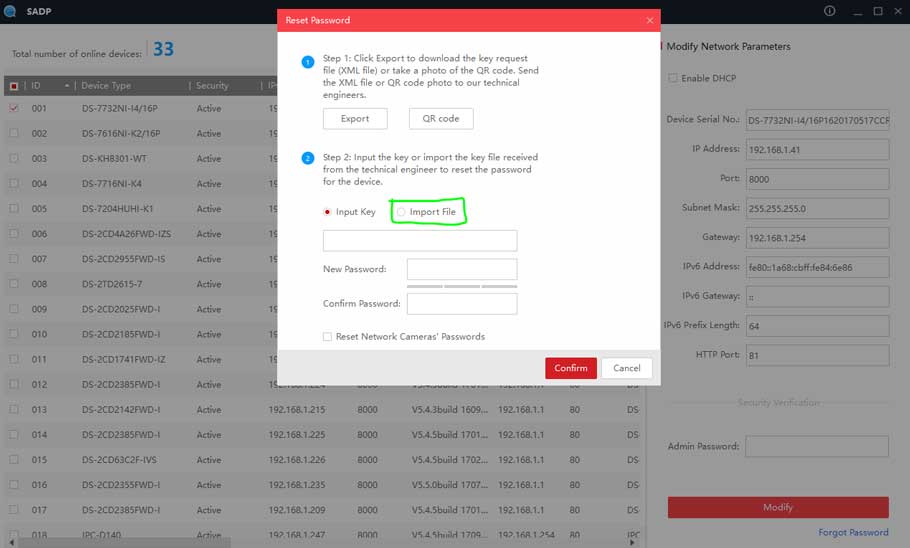Close the Reset Password dialog
The height and width of the screenshot is (548, 910).
(649, 20)
